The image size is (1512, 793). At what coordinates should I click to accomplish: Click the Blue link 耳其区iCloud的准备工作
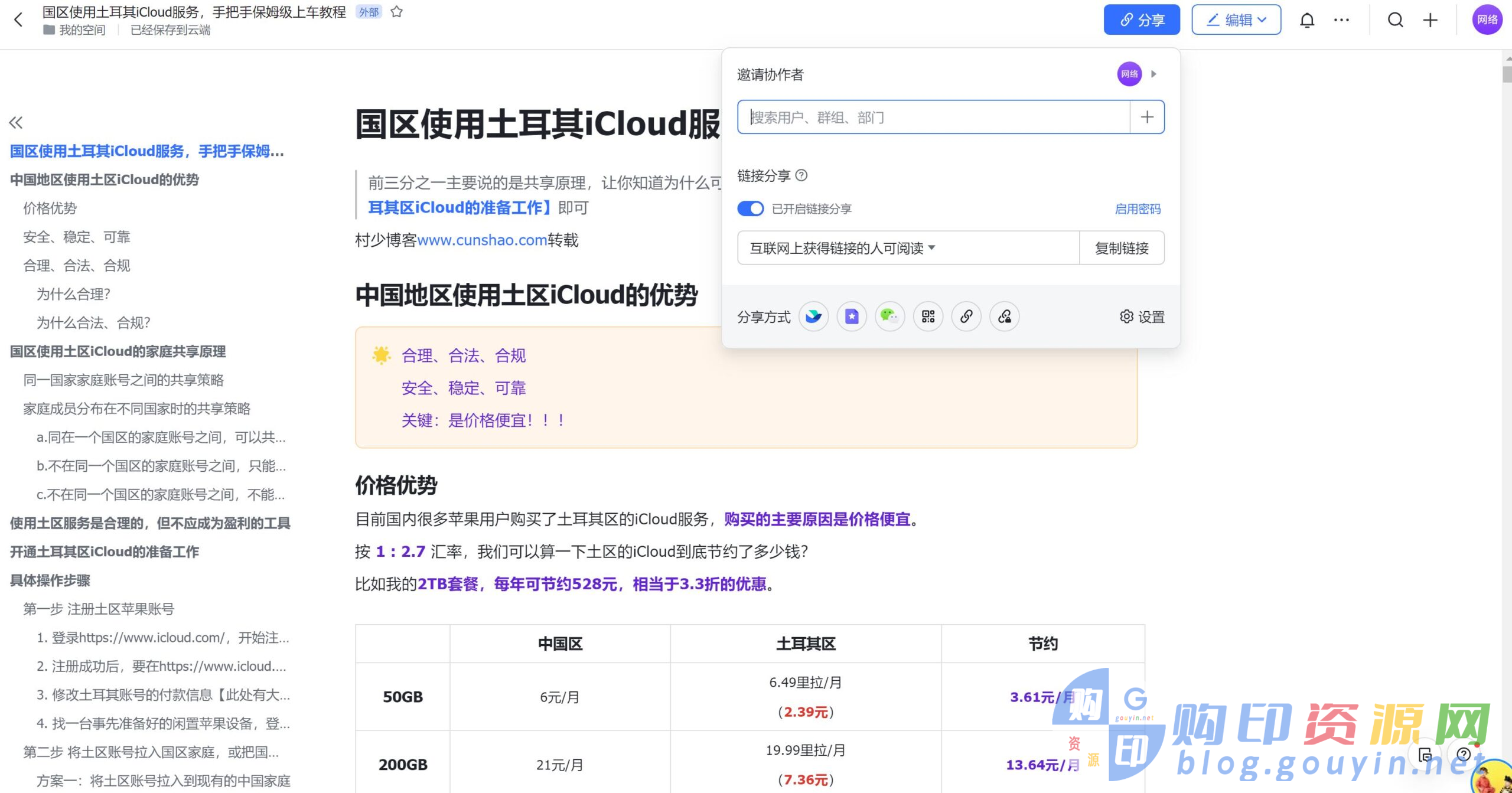coord(464,207)
